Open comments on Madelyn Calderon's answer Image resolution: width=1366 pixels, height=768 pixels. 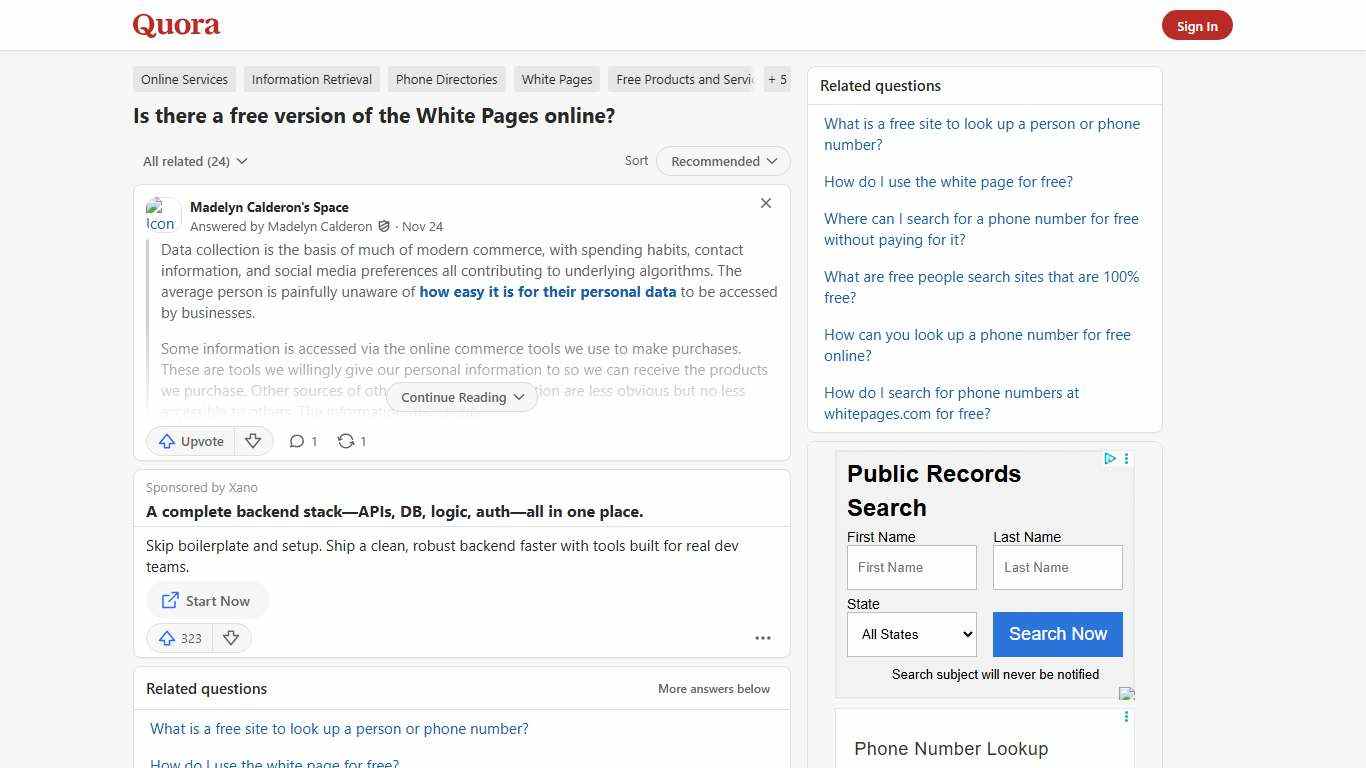(x=302, y=441)
